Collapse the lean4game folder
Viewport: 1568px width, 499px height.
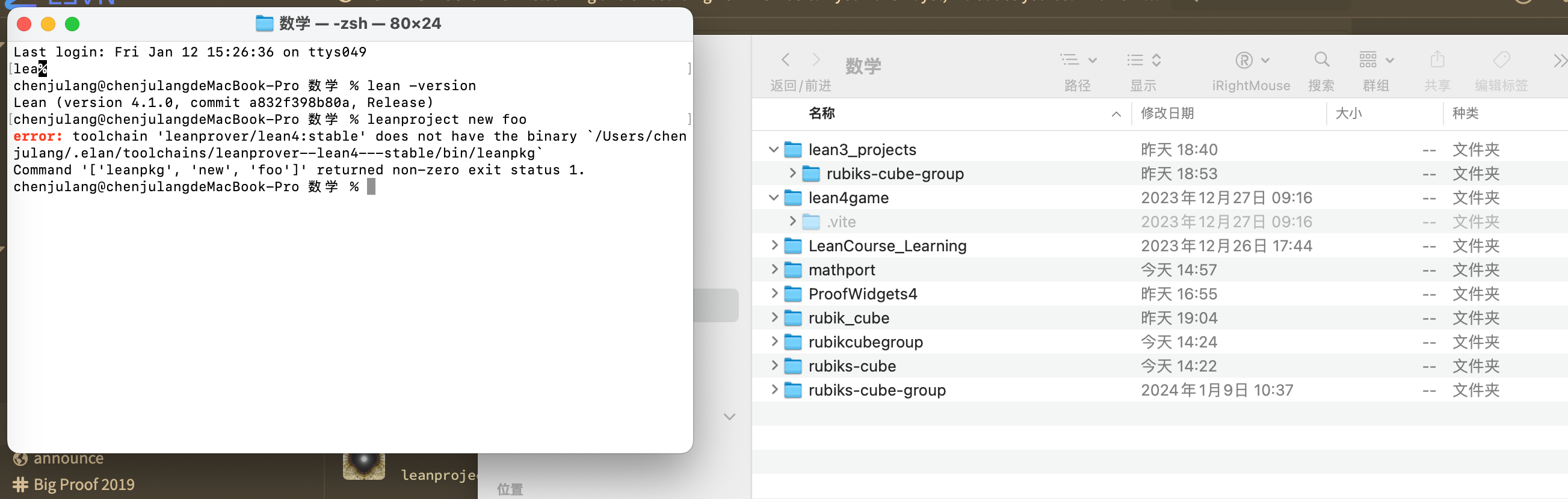tap(774, 197)
